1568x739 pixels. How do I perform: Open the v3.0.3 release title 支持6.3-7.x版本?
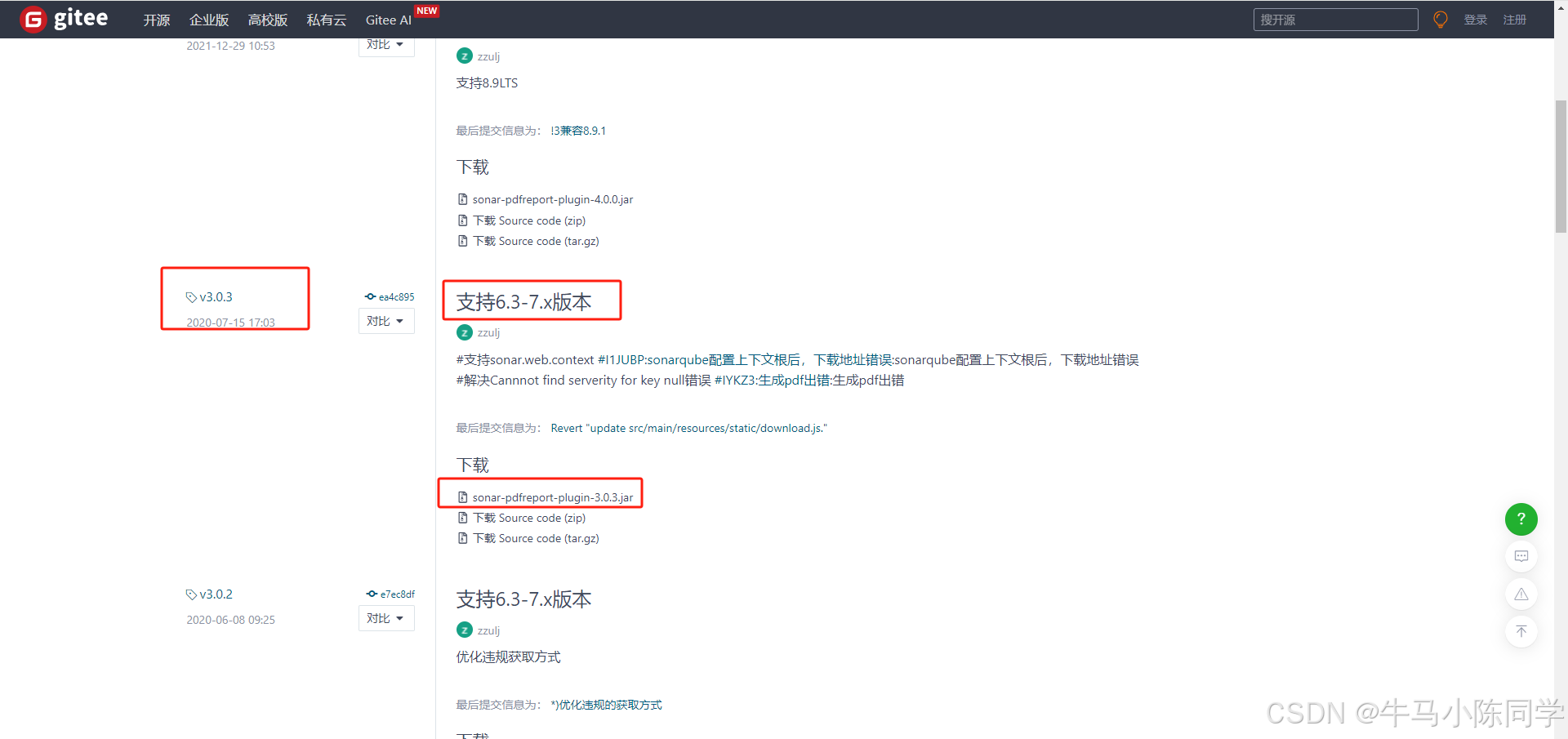coord(523,302)
